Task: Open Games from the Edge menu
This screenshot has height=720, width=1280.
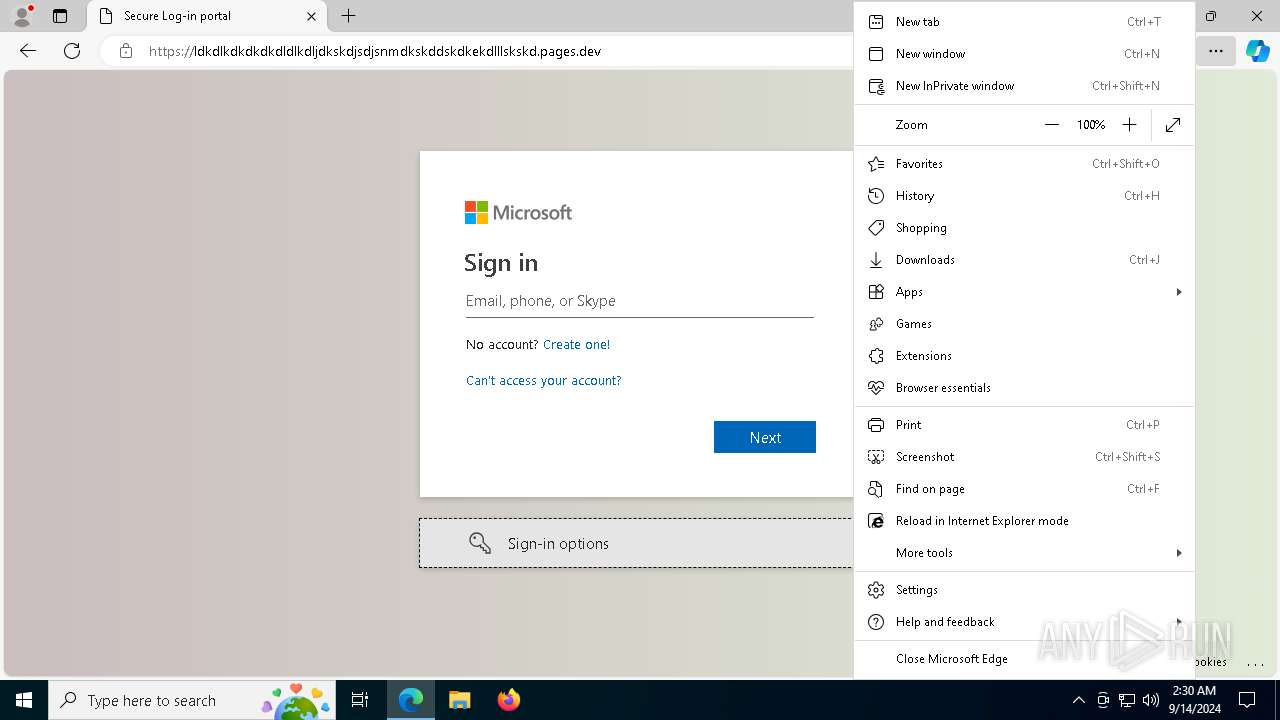Action: [x=1024, y=324]
